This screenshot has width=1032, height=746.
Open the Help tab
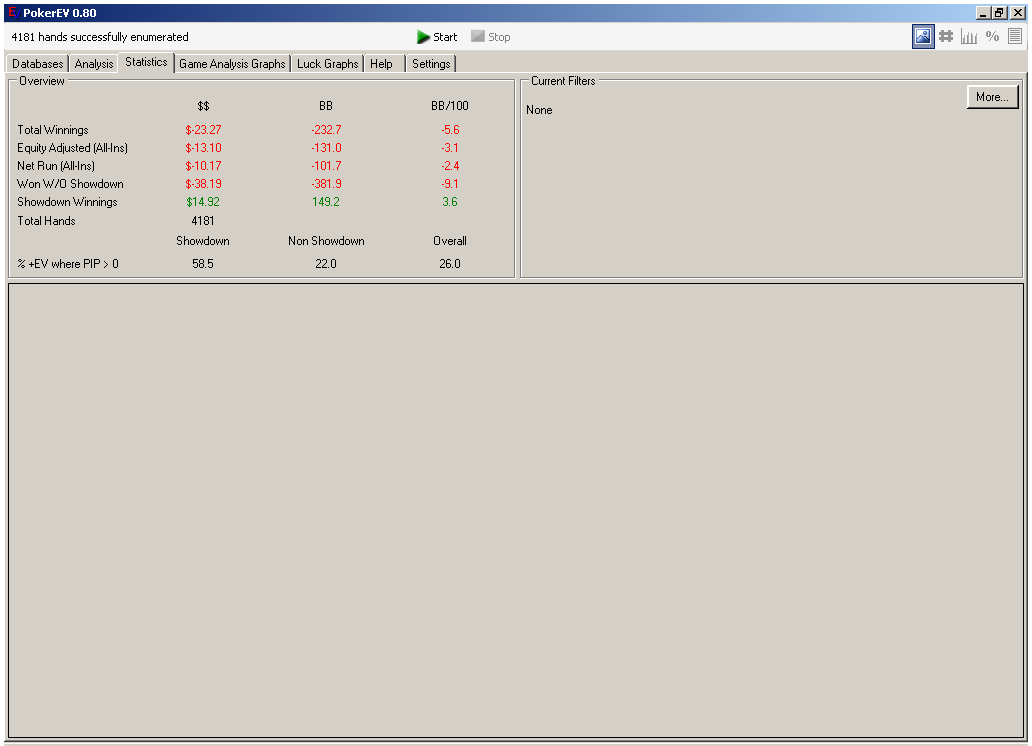[x=381, y=64]
